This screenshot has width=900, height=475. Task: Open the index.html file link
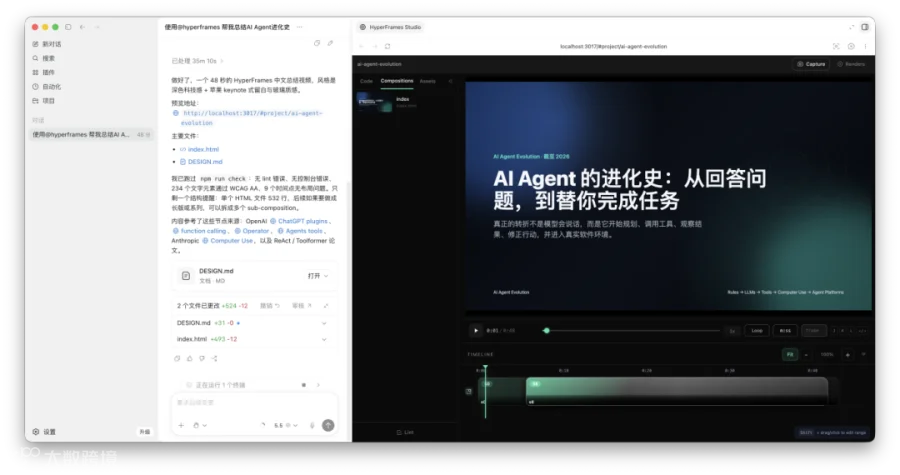coord(203,149)
